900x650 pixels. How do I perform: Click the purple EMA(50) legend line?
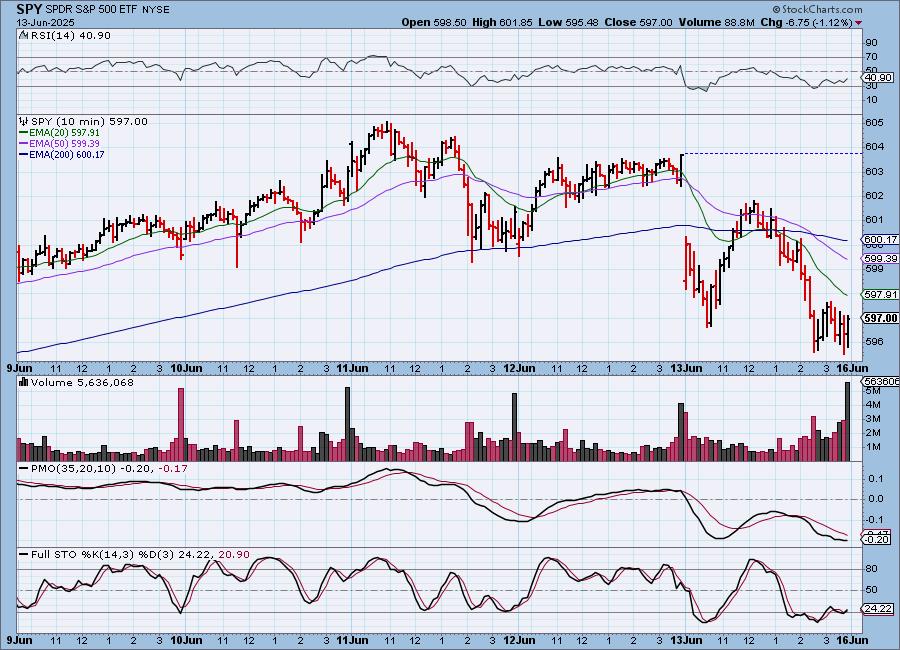pos(24,144)
